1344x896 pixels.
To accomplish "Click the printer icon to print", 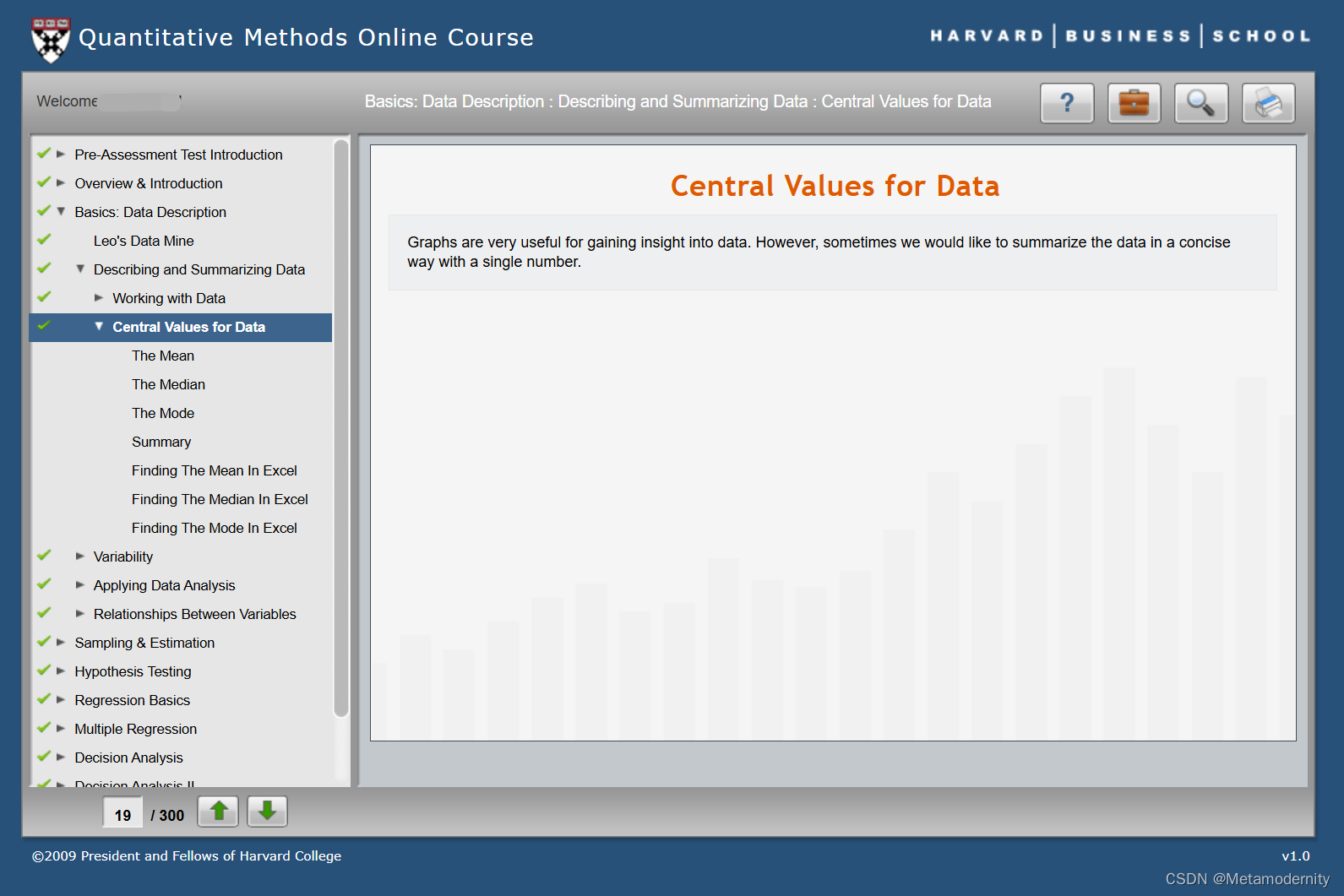I will pos(1268,103).
